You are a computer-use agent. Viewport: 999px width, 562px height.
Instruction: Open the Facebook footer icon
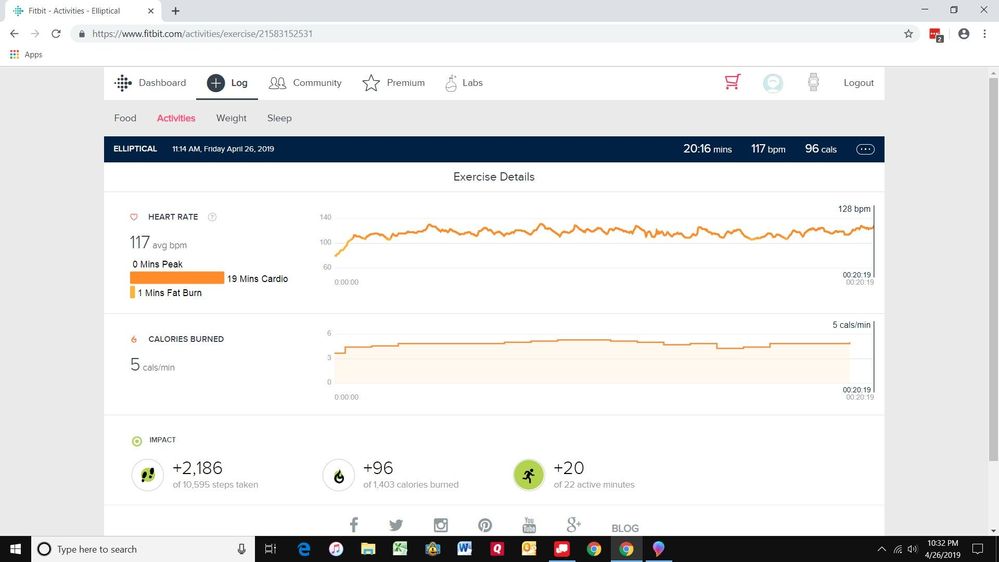click(354, 524)
